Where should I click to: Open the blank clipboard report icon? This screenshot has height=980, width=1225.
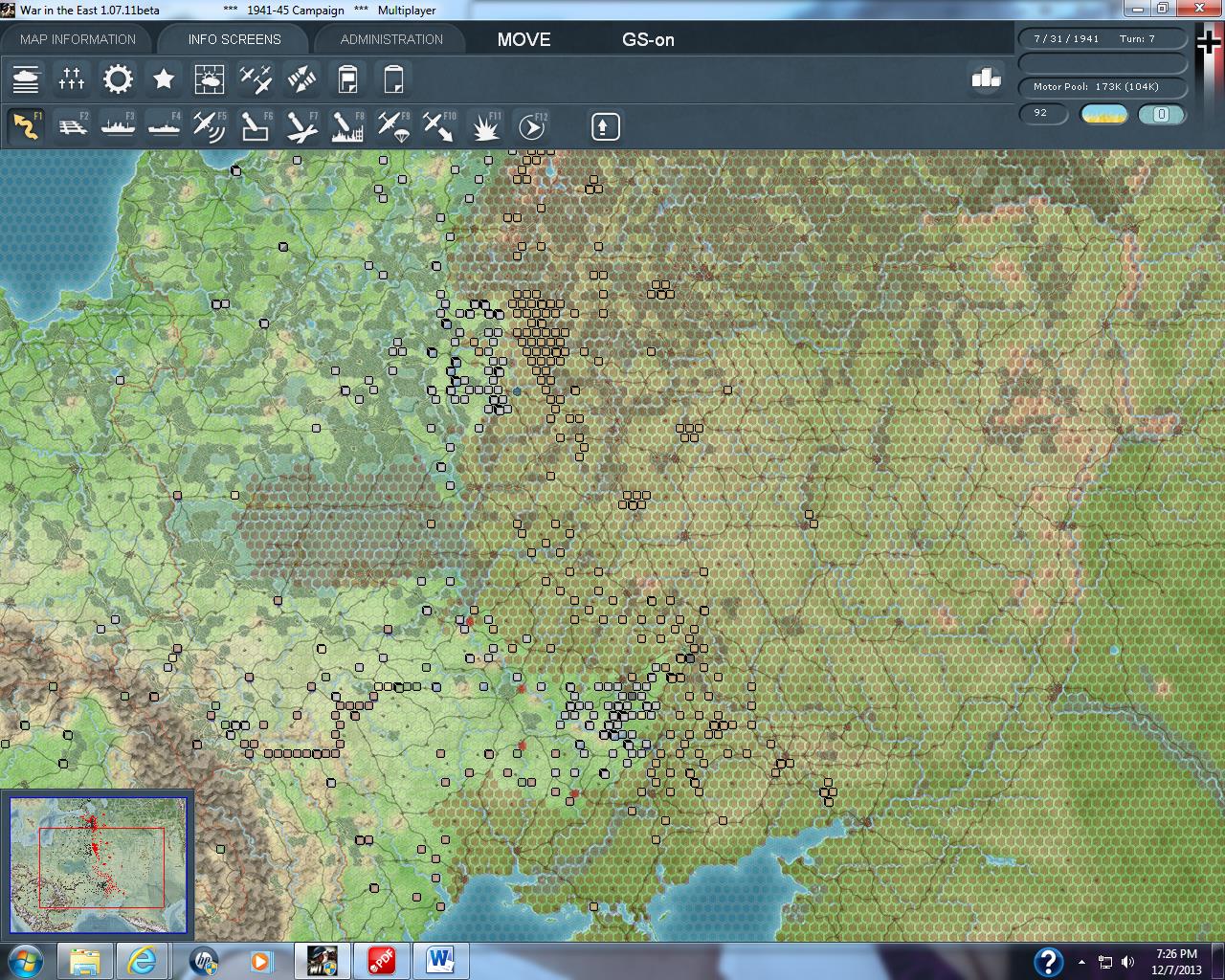point(393,79)
